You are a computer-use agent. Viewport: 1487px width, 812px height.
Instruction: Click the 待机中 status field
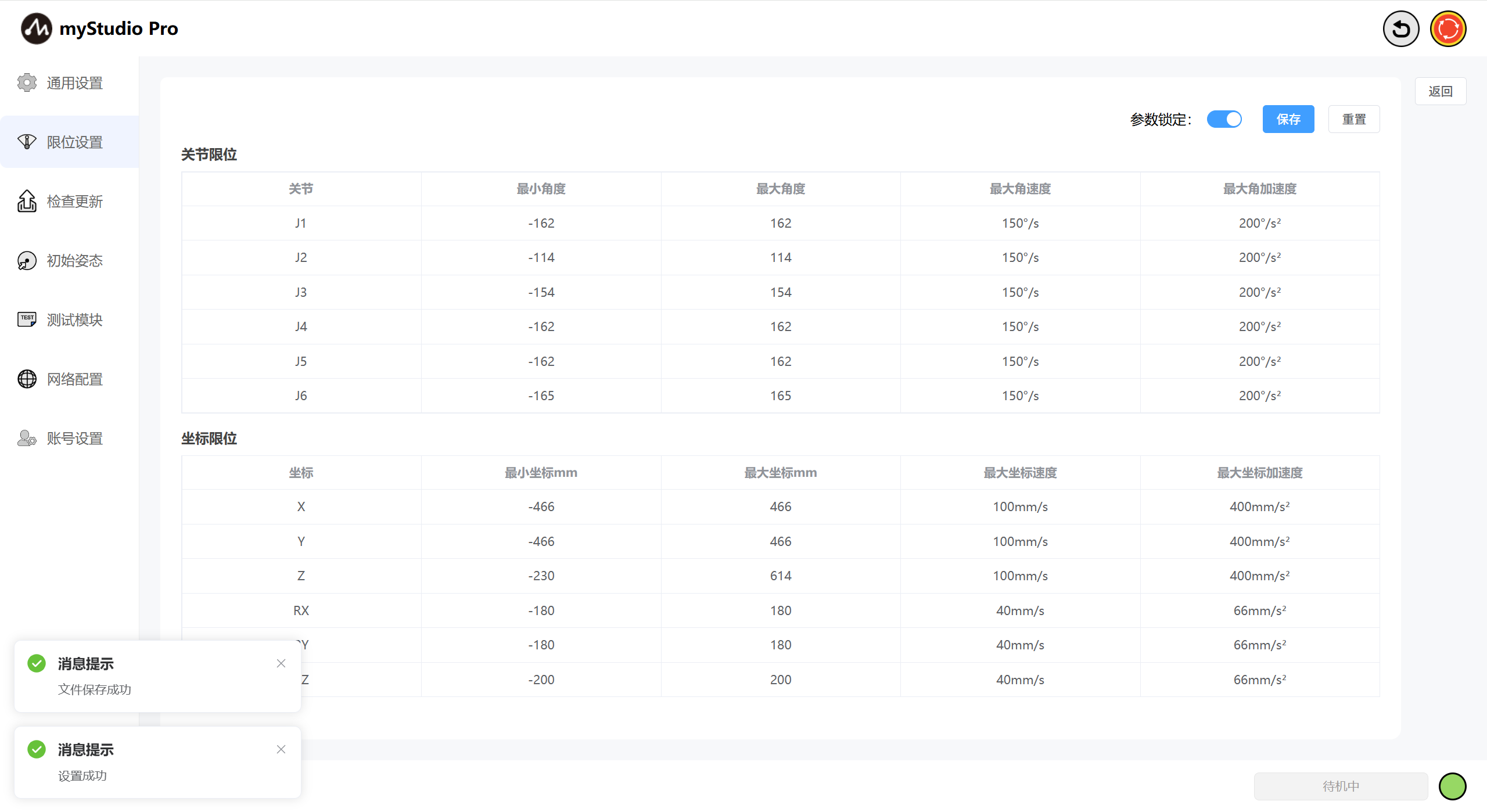click(1341, 786)
